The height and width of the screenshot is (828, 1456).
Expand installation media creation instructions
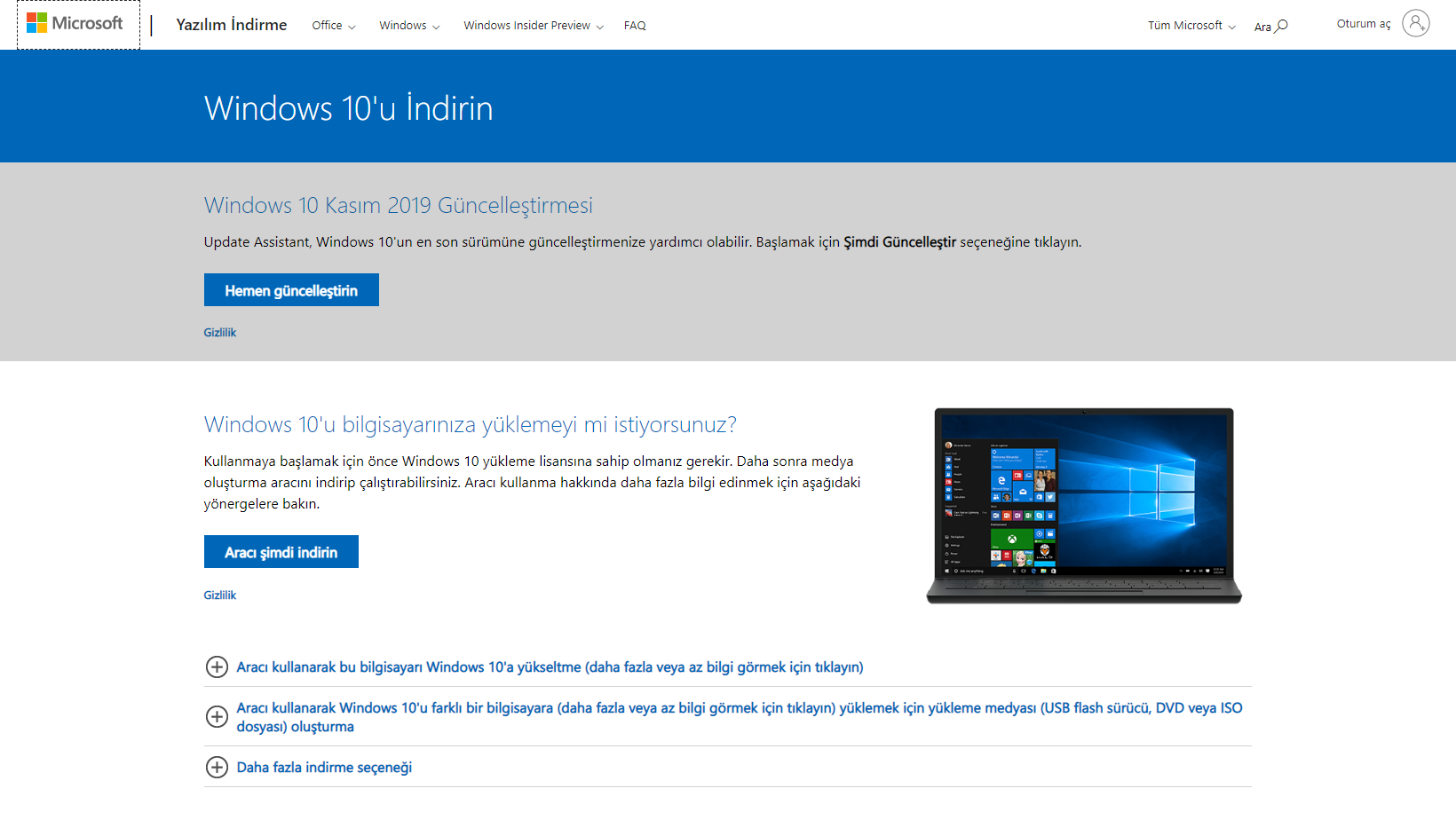coord(740,717)
